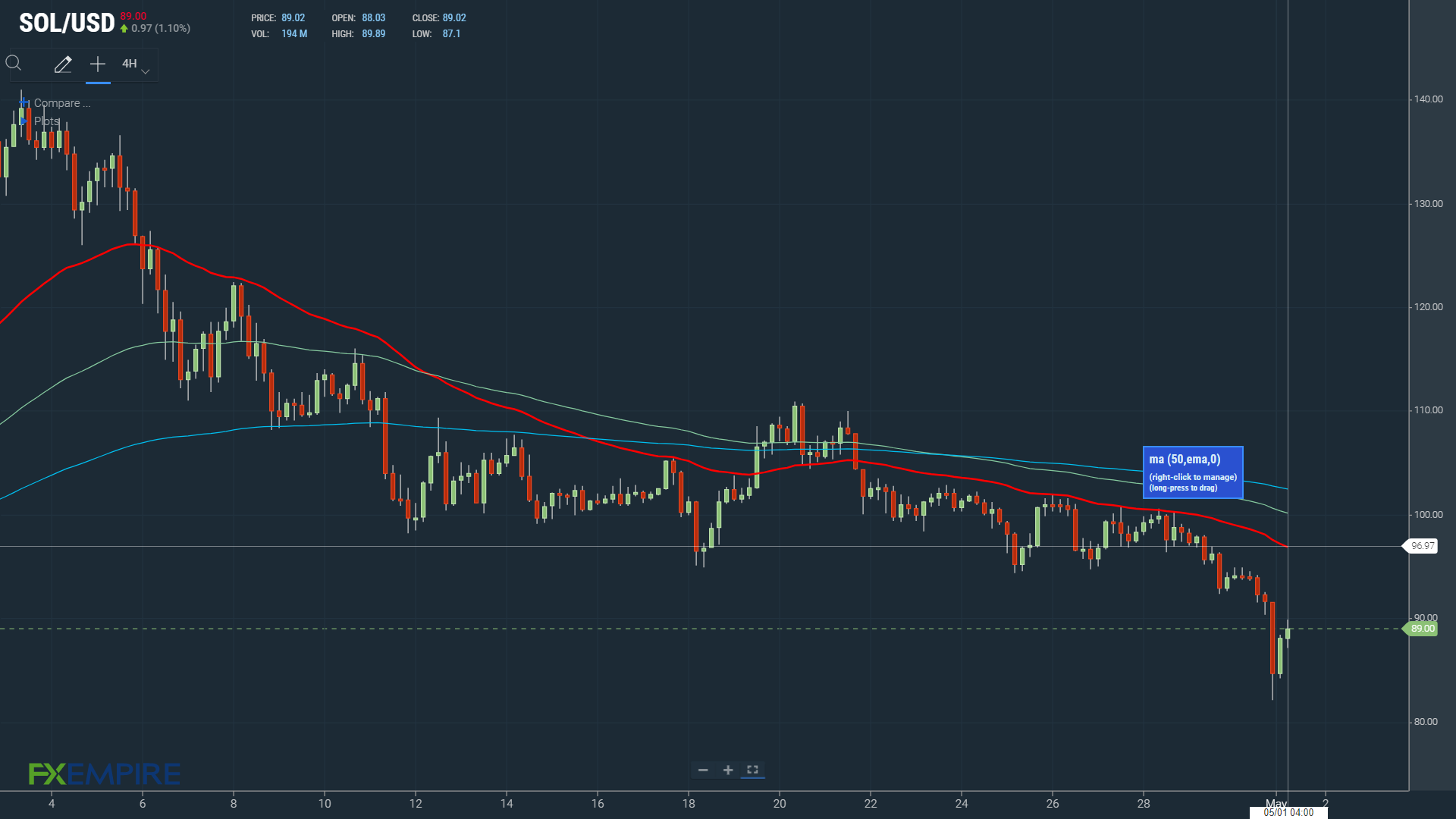Click the 96.97 crosshair price label
Image resolution: width=1456 pixels, height=819 pixels.
pyautogui.click(x=1422, y=546)
